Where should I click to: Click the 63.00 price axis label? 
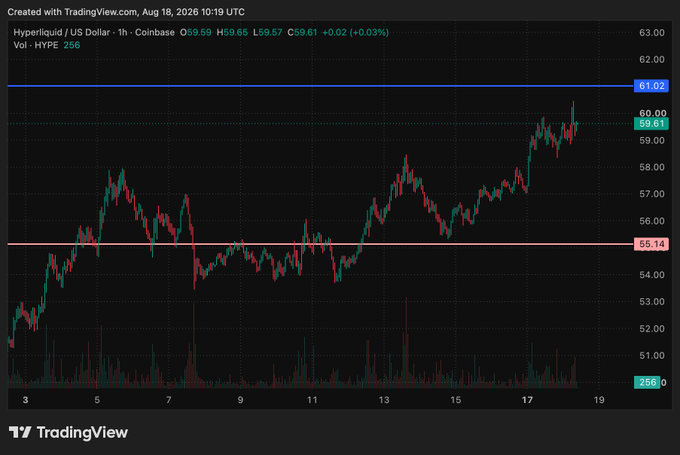tap(651, 33)
